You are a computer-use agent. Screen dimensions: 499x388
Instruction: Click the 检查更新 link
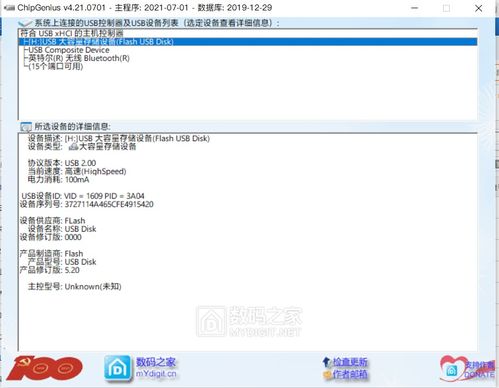350,362
